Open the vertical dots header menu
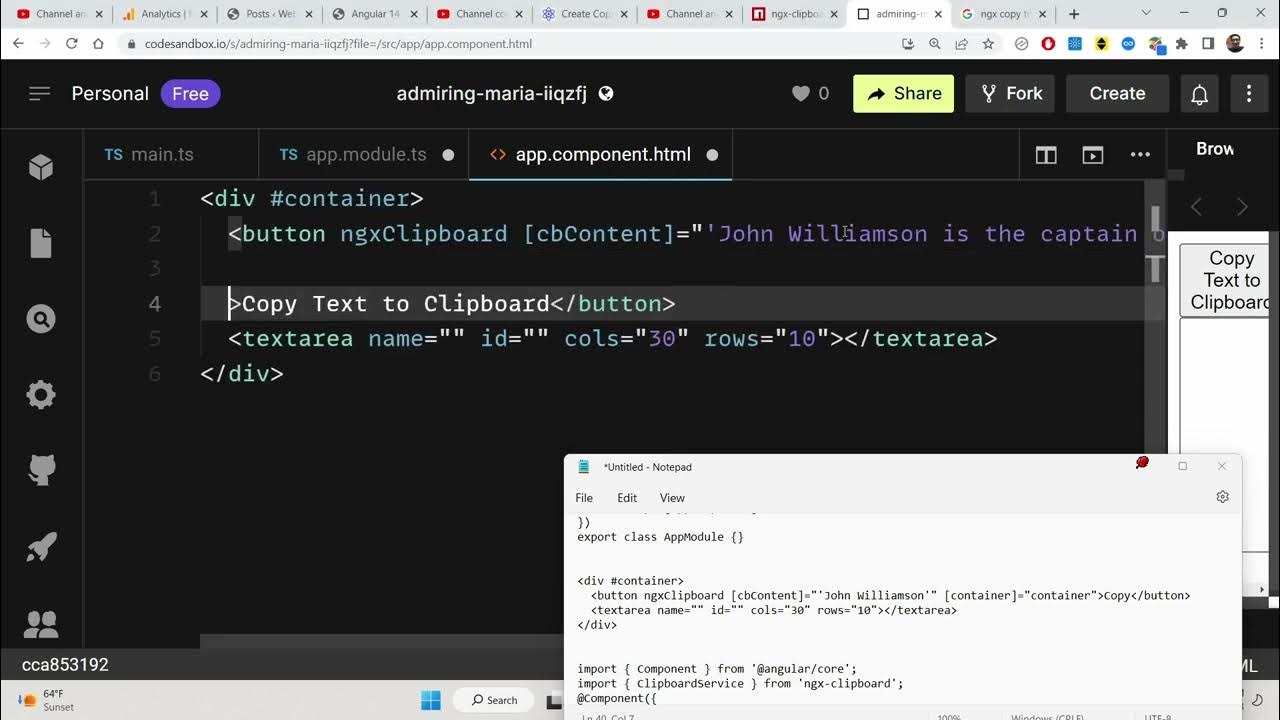The width and height of the screenshot is (1280, 720). click(x=1249, y=94)
